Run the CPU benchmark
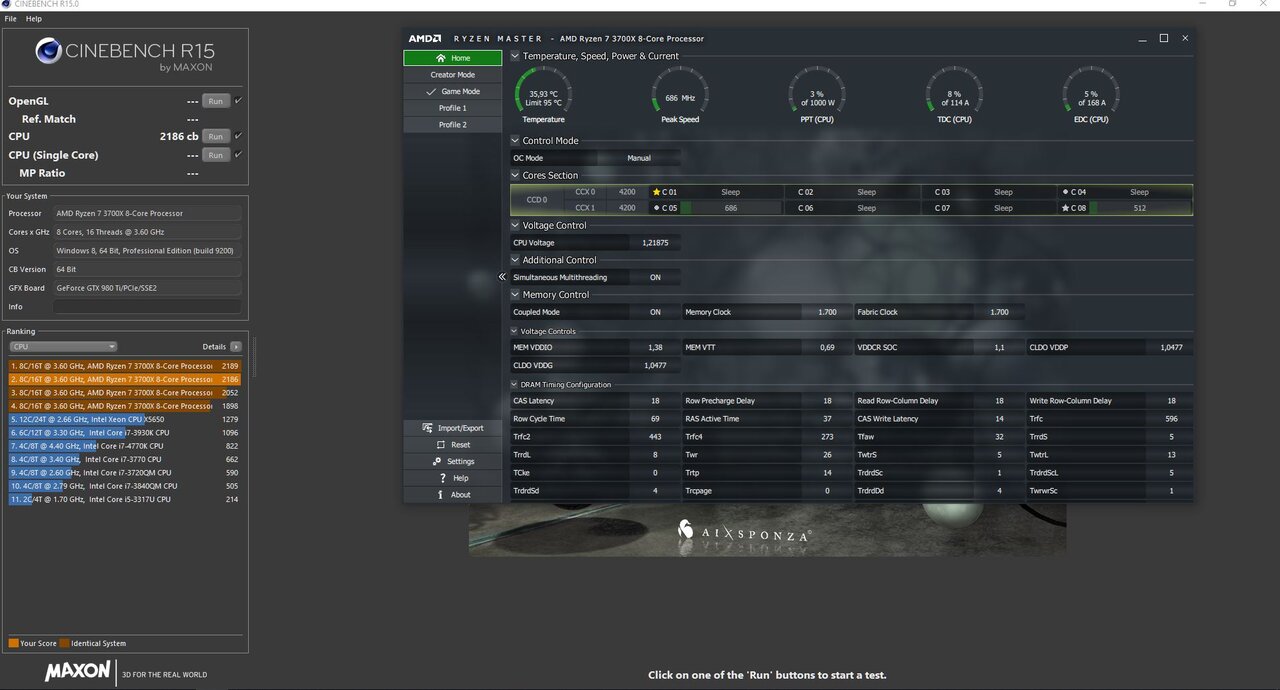Viewport: 1280px width, 690px height. coord(216,136)
